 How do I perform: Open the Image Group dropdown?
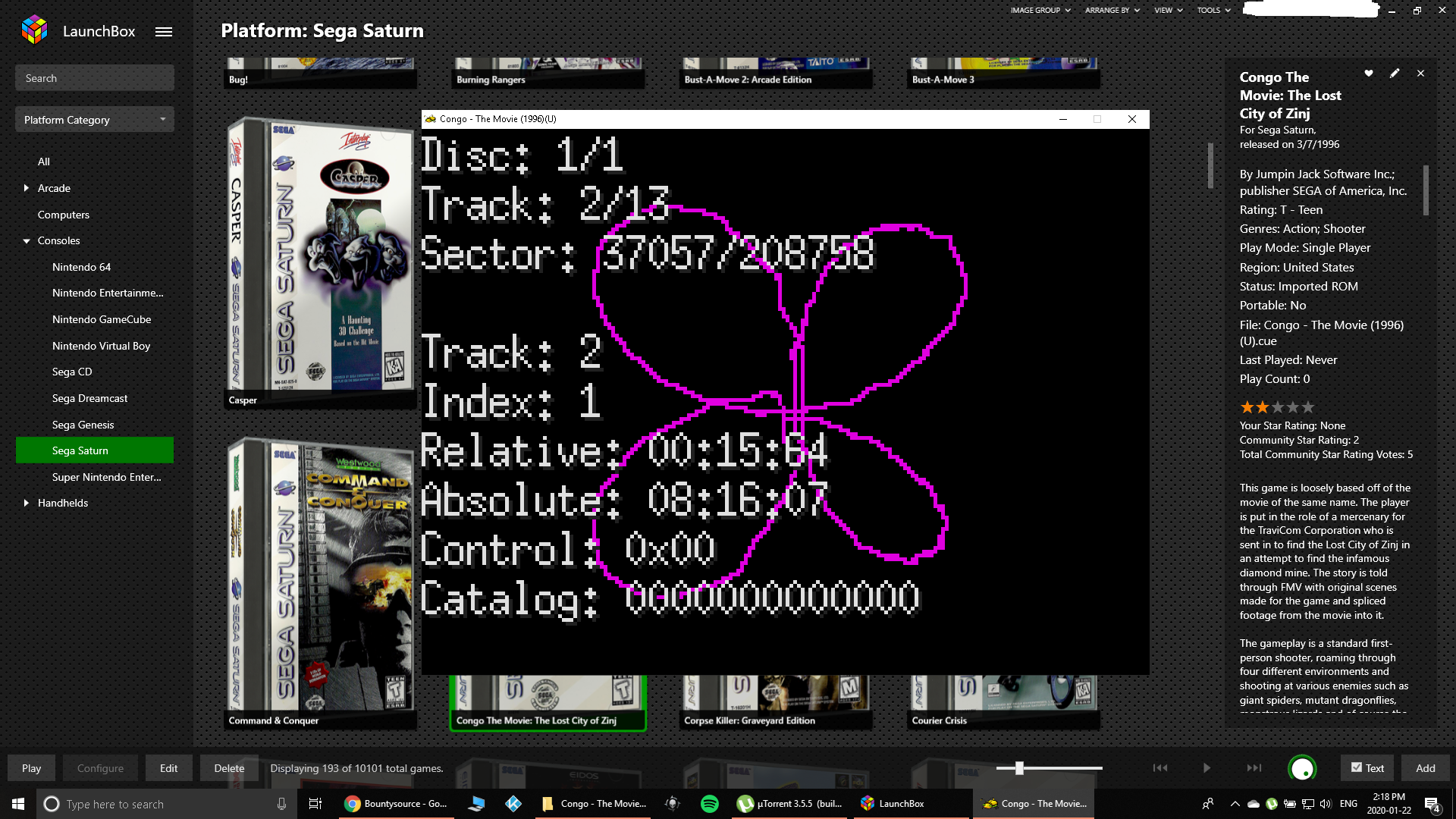point(1040,11)
